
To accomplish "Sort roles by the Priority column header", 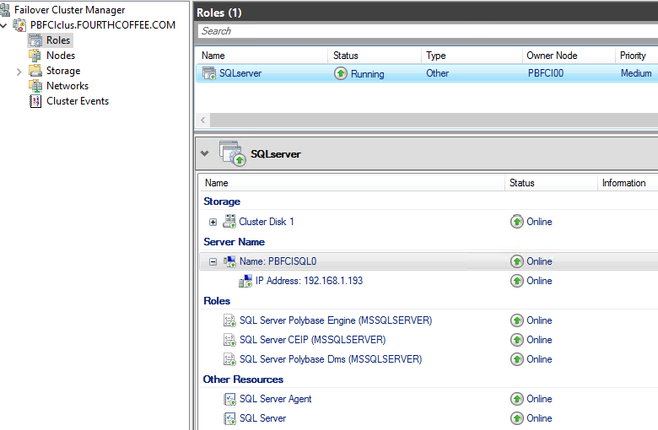I will [637, 55].
